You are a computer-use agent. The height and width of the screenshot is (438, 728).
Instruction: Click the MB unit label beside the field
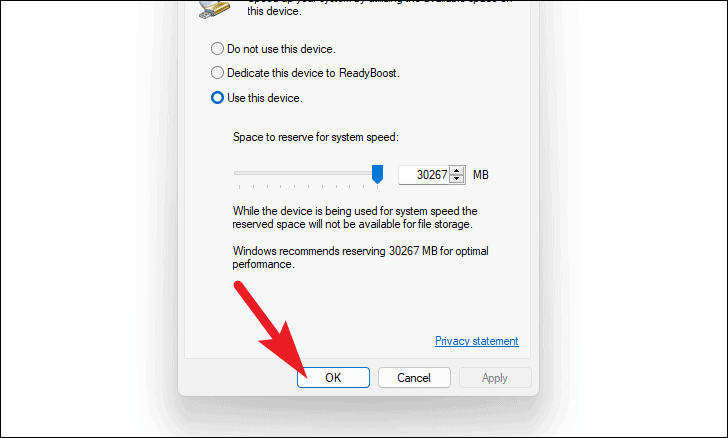click(x=481, y=175)
